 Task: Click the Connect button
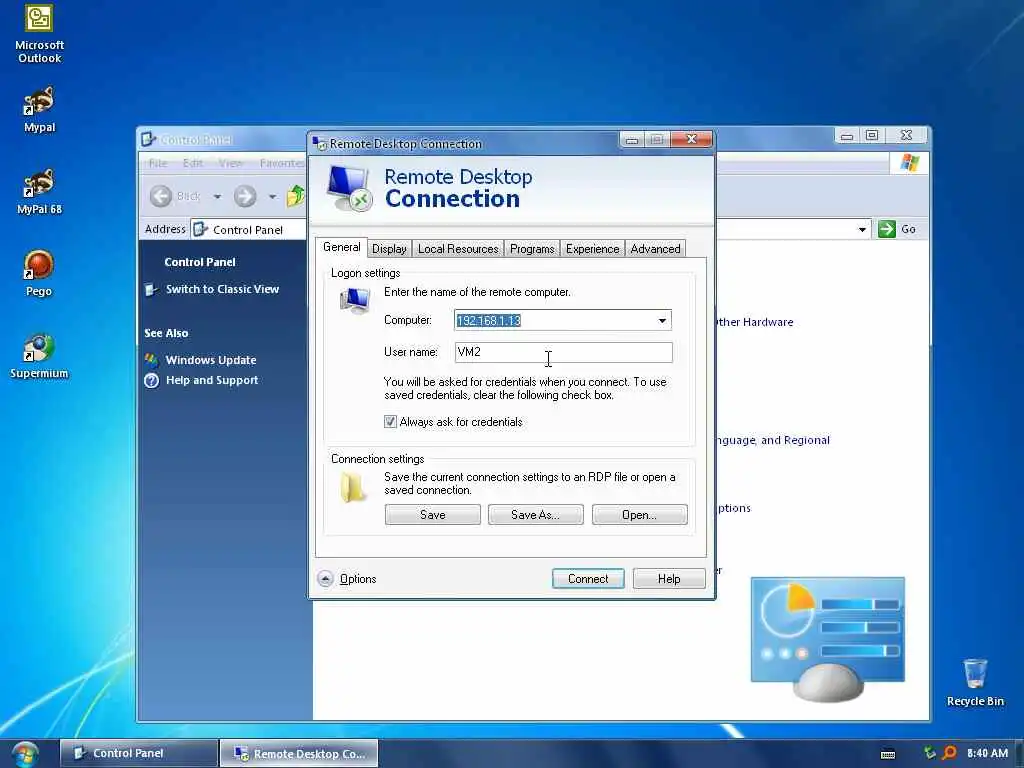(x=588, y=579)
